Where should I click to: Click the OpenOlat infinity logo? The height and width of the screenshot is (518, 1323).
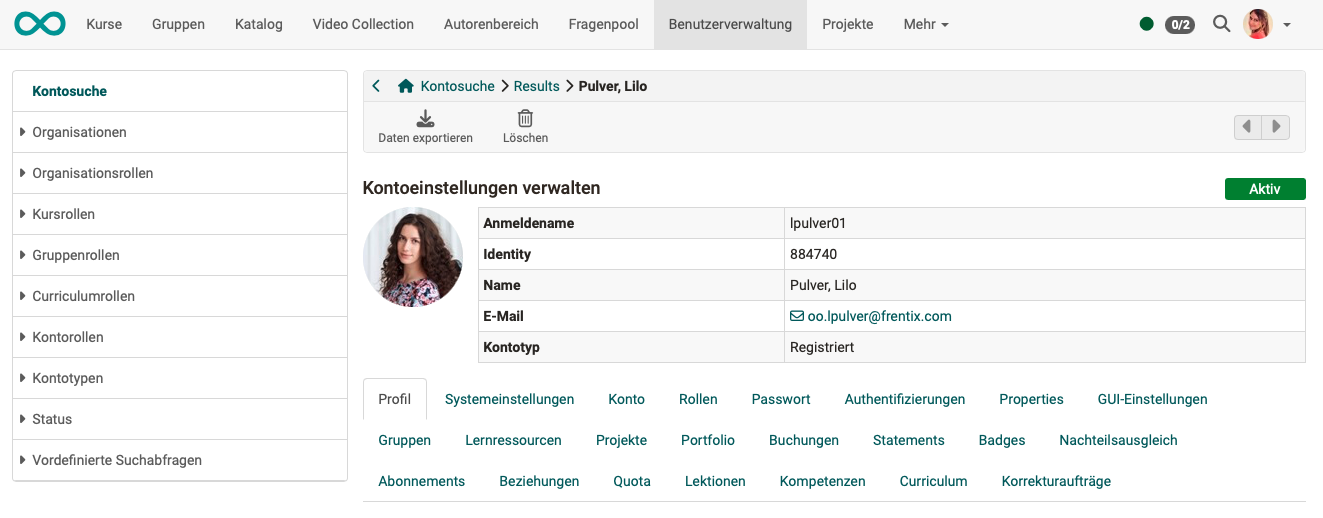click(40, 24)
